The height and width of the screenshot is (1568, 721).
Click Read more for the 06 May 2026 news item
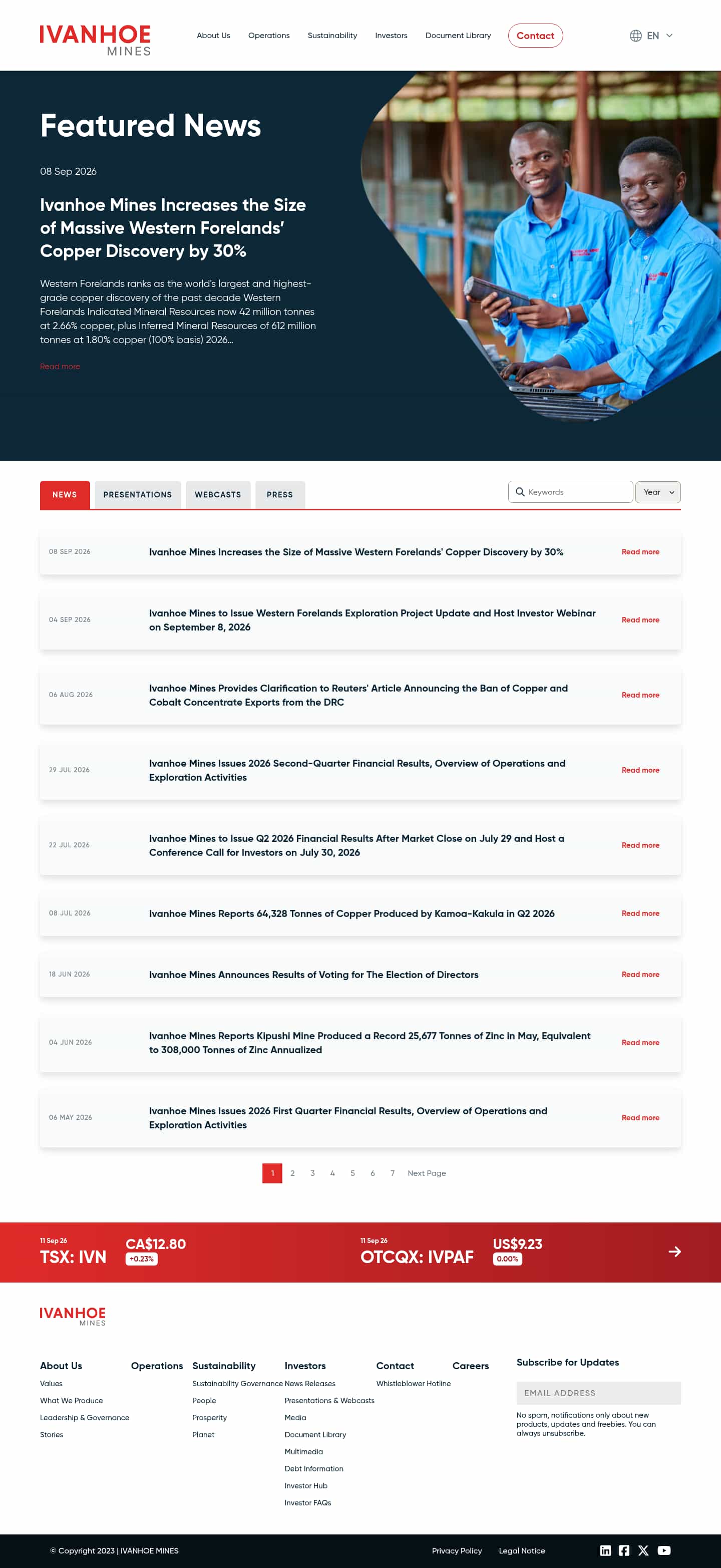click(x=640, y=1118)
